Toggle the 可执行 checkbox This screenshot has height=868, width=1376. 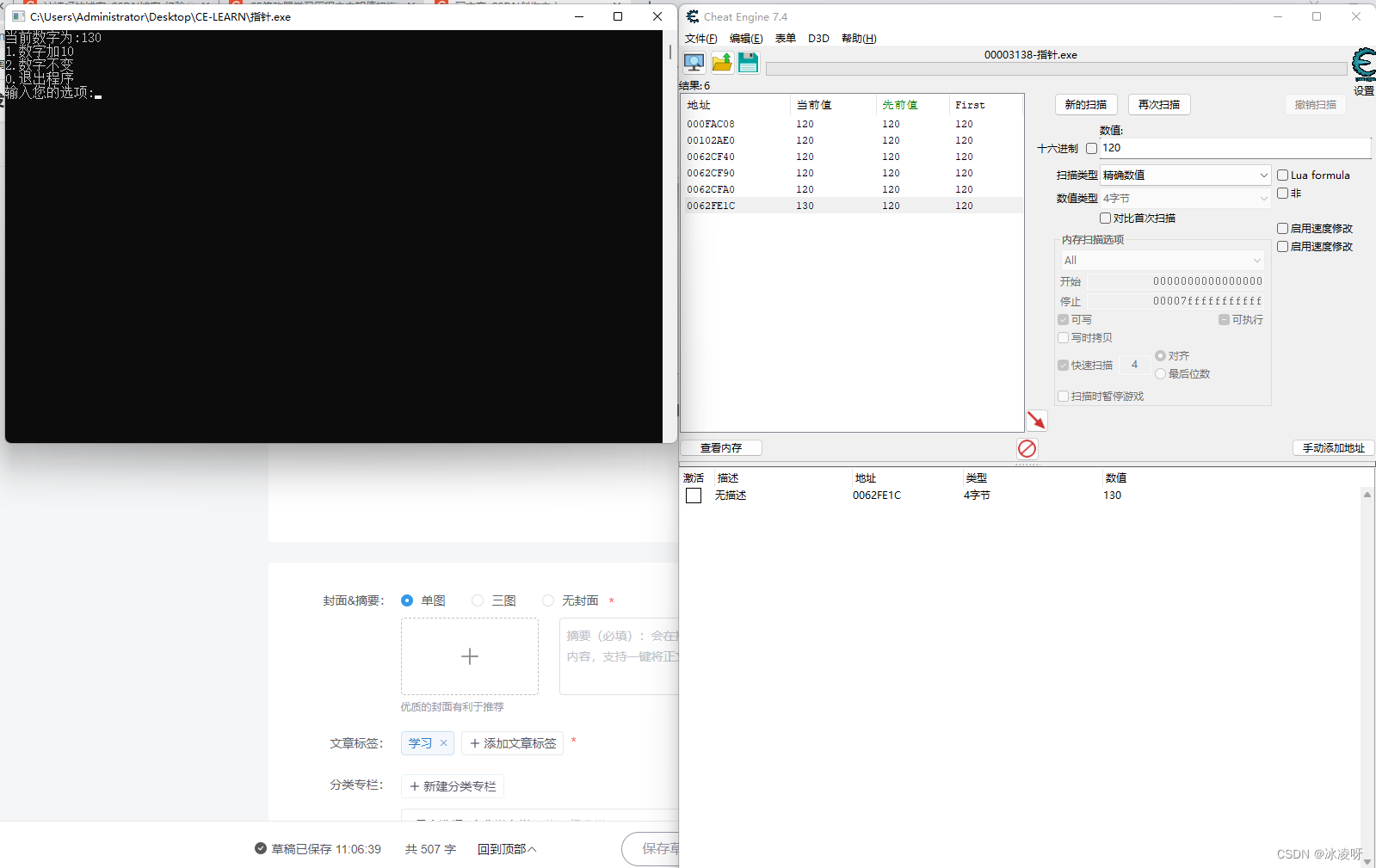tap(1224, 320)
